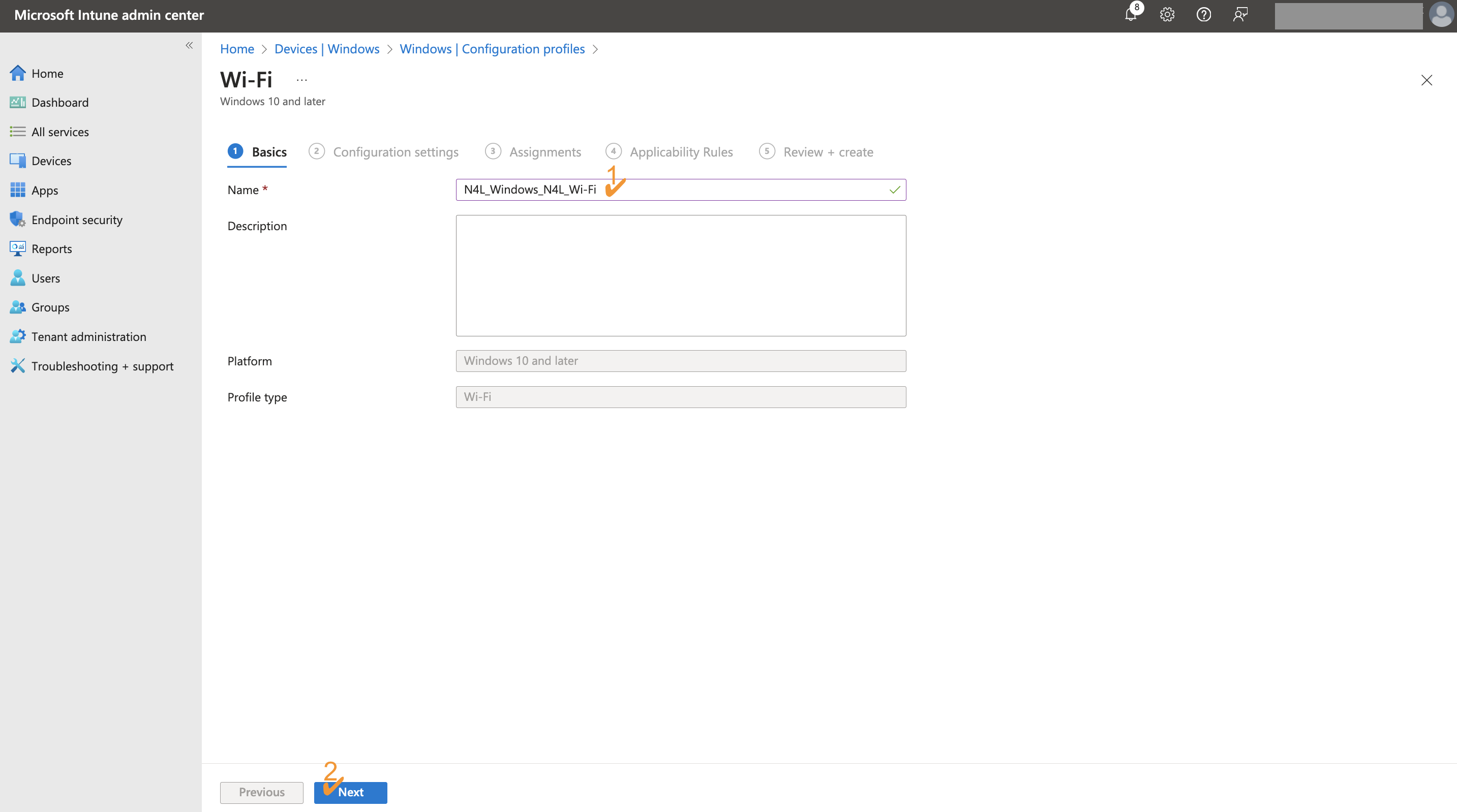Open the Home page from the sidebar
The height and width of the screenshot is (812, 1457).
[x=47, y=73]
